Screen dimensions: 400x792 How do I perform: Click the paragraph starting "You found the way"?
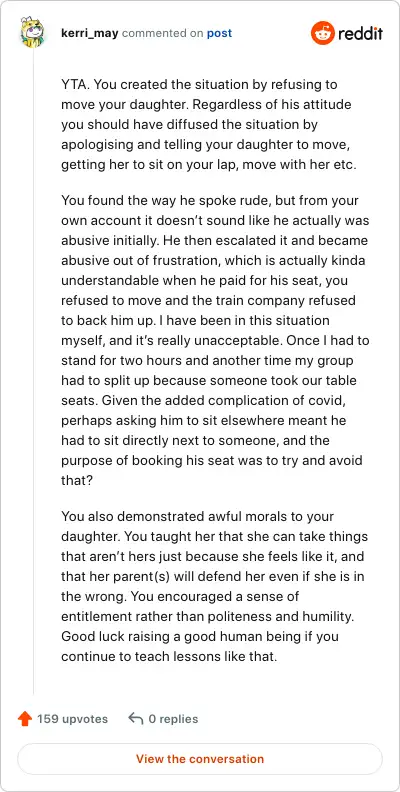coord(215,340)
